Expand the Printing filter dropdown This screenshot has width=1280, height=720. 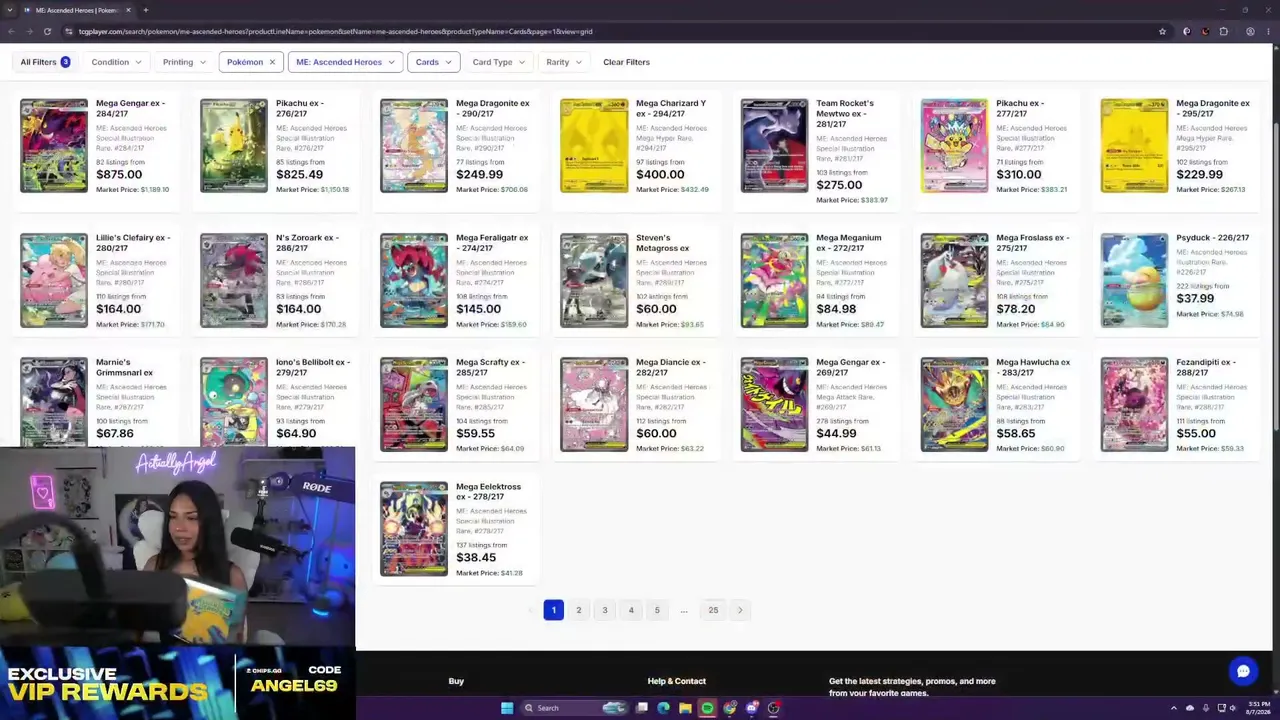(x=184, y=62)
